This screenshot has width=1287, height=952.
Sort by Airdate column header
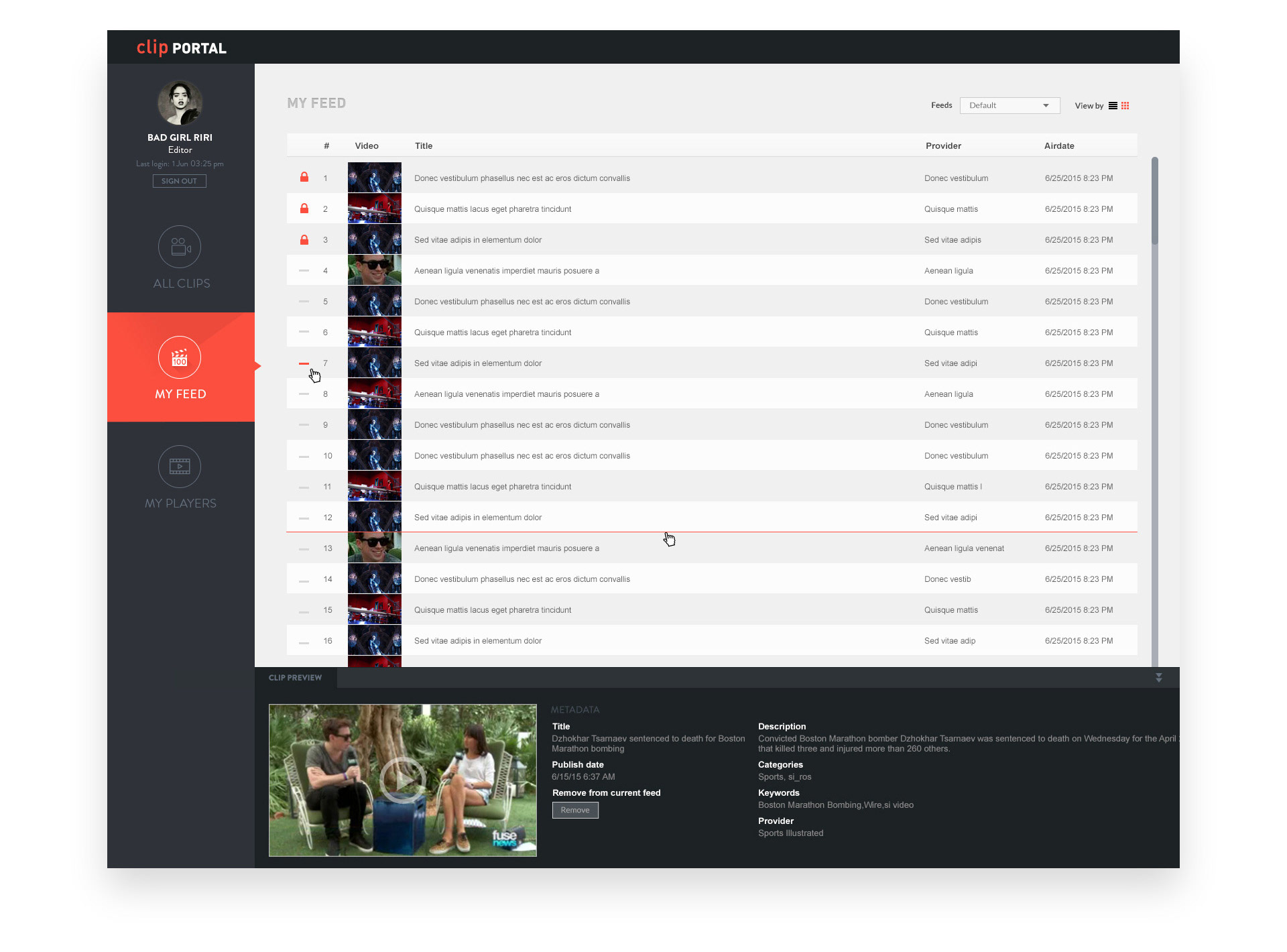click(x=1059, y=145)
